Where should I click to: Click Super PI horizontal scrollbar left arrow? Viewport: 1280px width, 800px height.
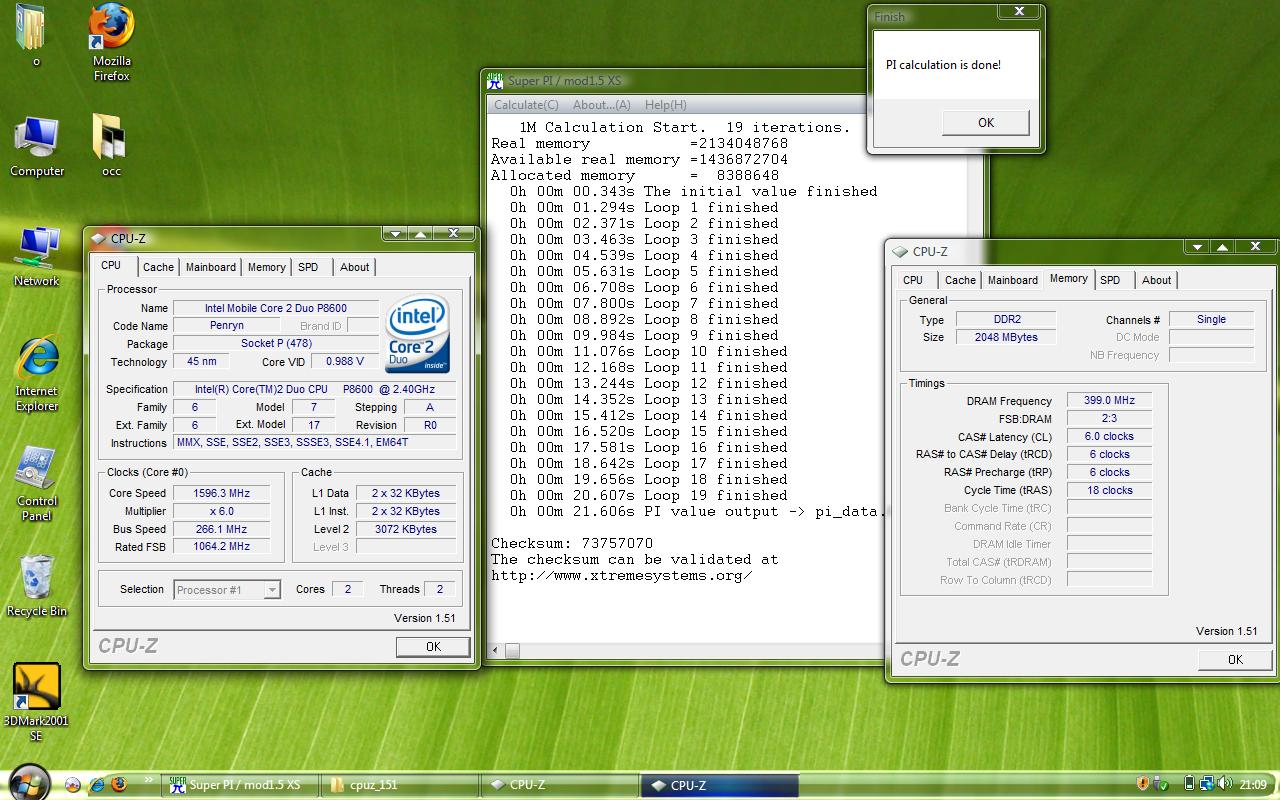[x=496, y=651]
